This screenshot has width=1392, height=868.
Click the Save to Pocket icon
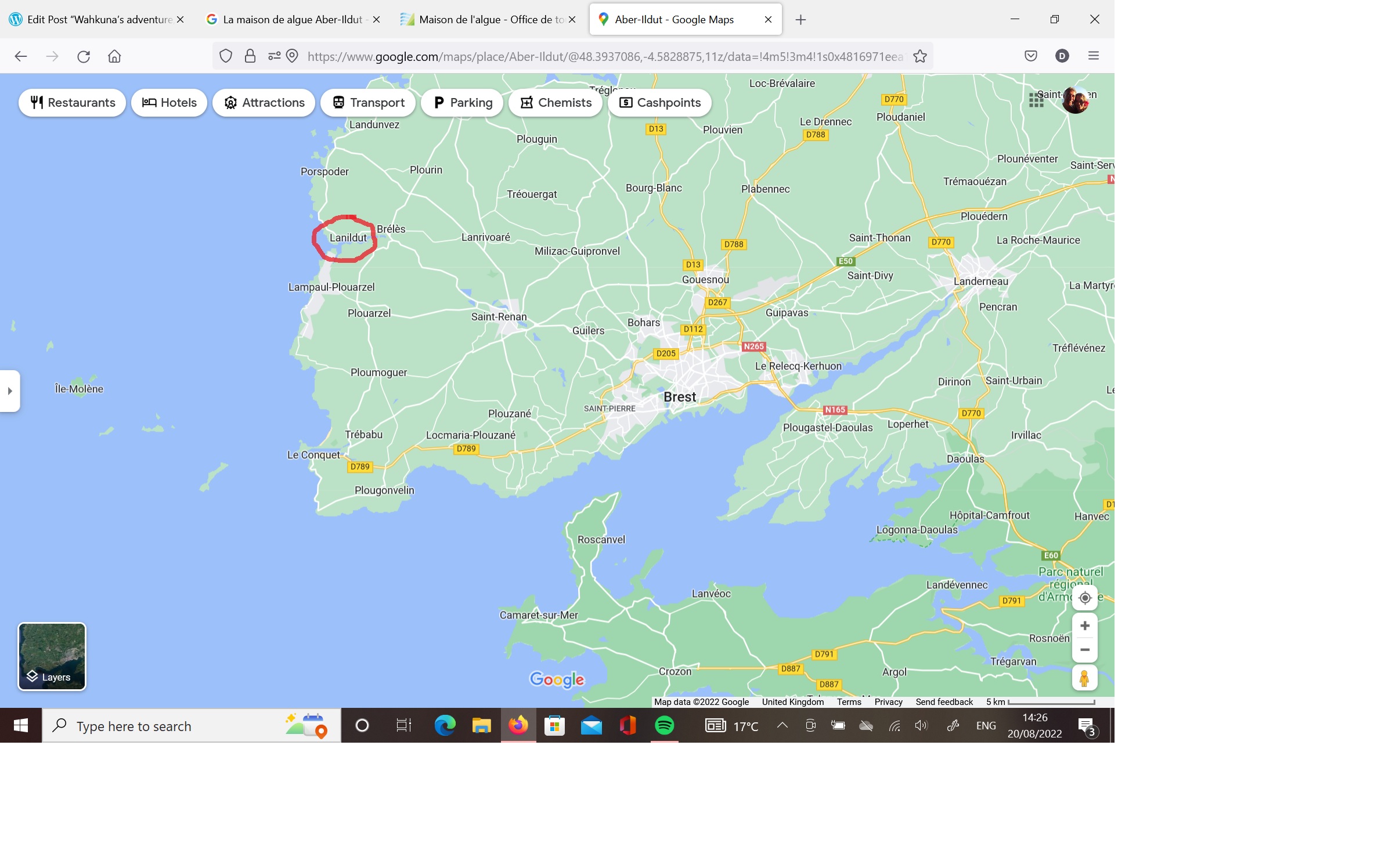[x=1030, y=56]
